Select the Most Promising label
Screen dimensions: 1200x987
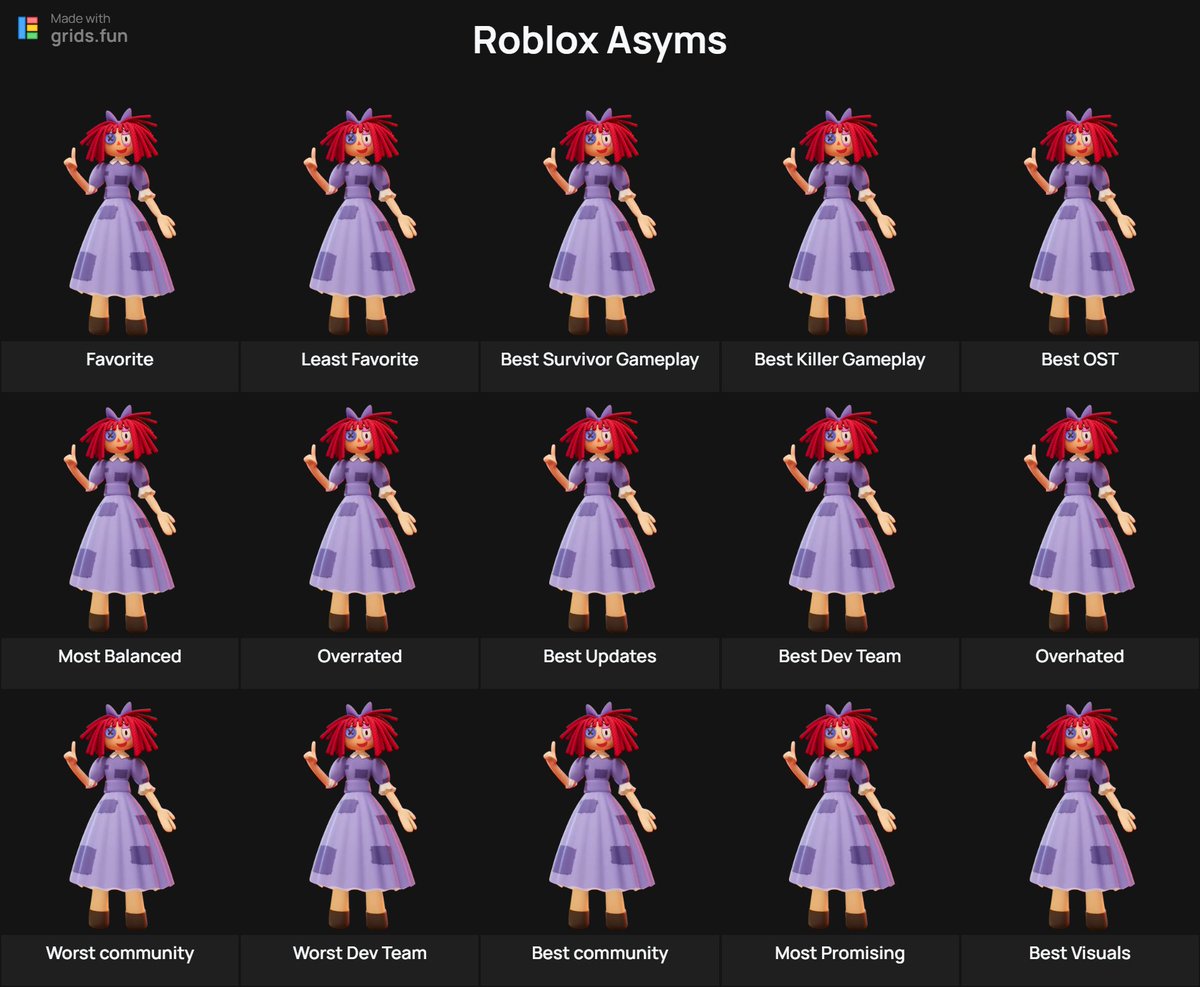pyautogui.click(x=840, y=953)
